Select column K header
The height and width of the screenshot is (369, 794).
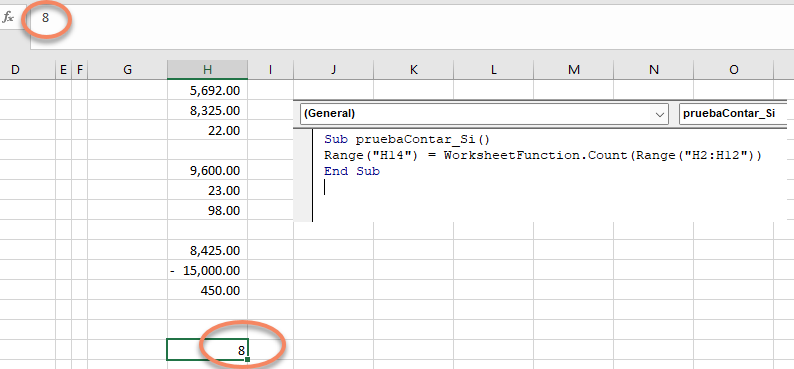point(413,70)
